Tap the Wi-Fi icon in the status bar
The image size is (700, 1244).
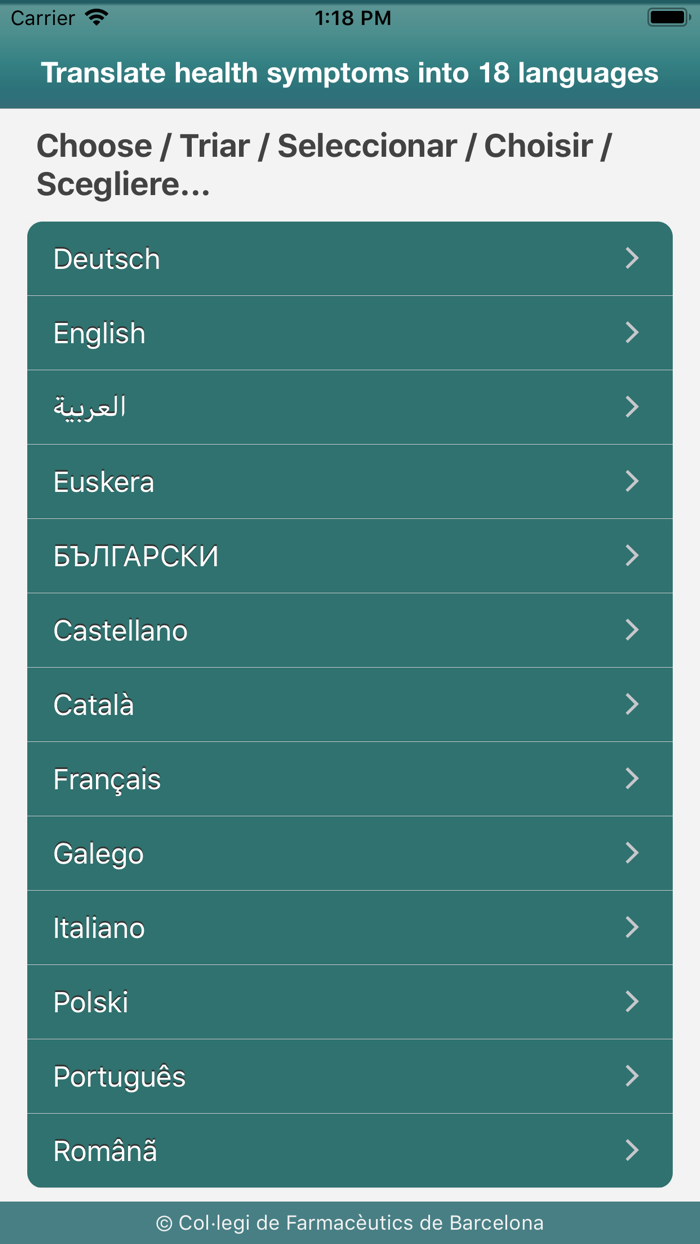point(95,16)
